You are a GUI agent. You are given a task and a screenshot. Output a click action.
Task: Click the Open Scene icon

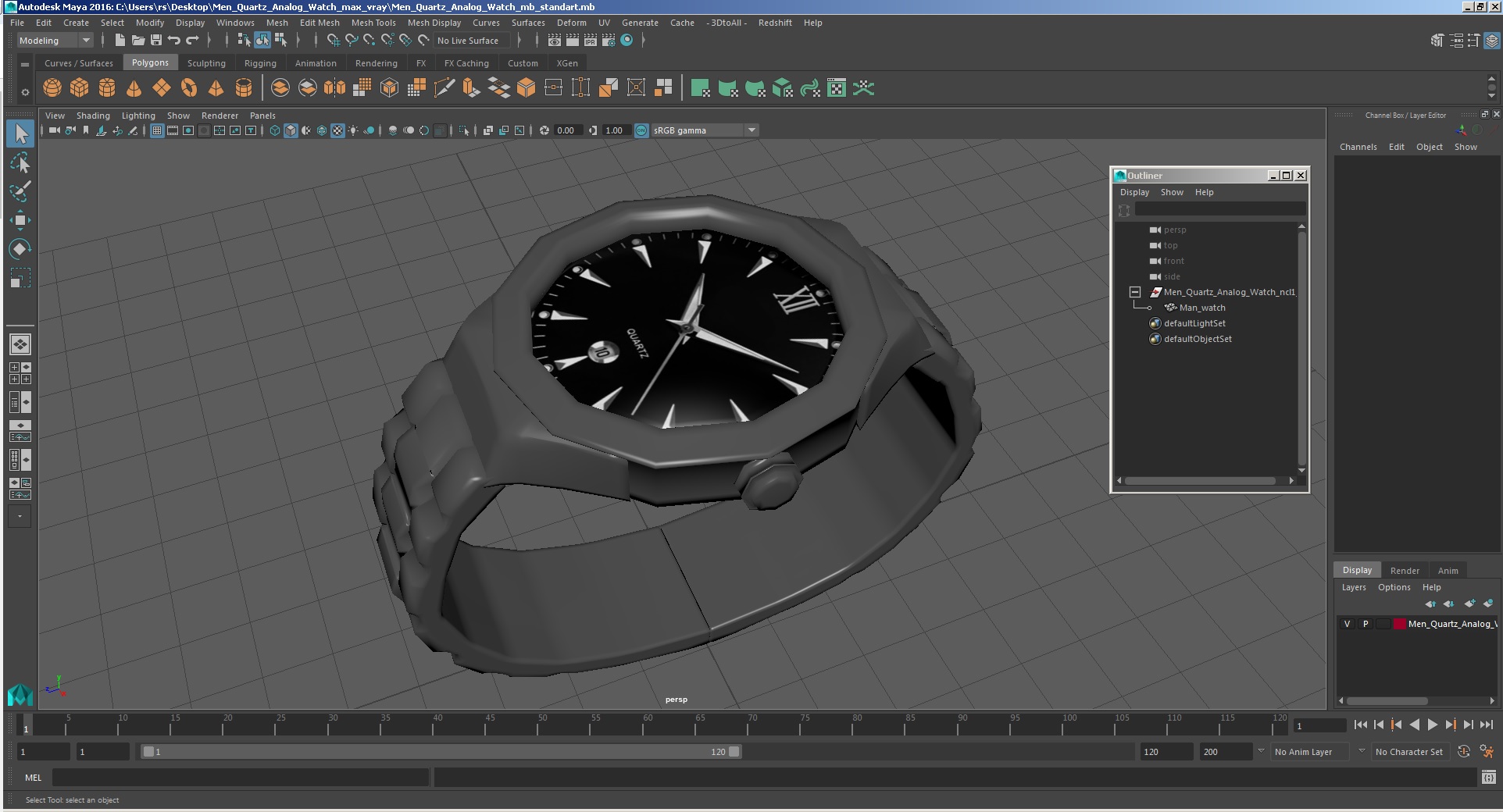(x=138, y=41)
